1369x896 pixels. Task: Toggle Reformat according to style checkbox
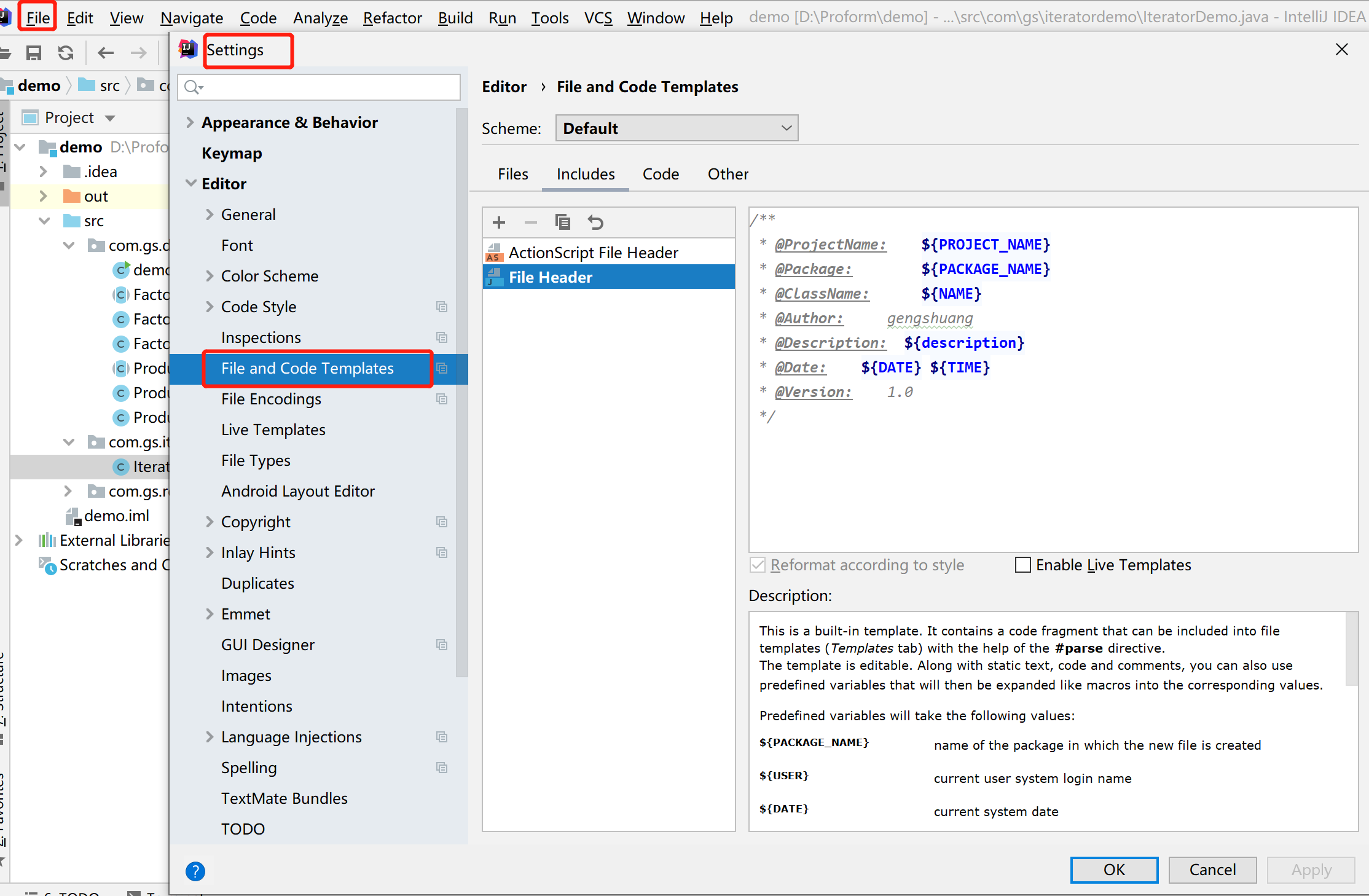758,565
